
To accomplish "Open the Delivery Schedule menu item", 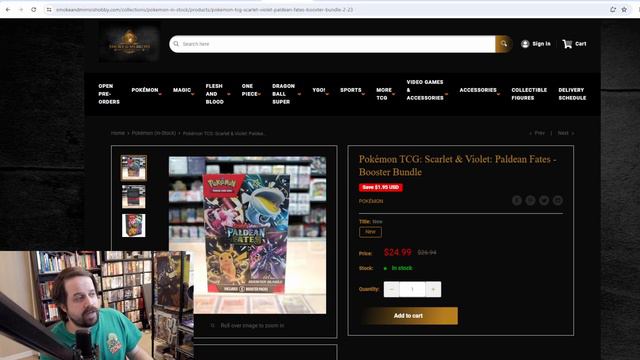I will 572,94.
